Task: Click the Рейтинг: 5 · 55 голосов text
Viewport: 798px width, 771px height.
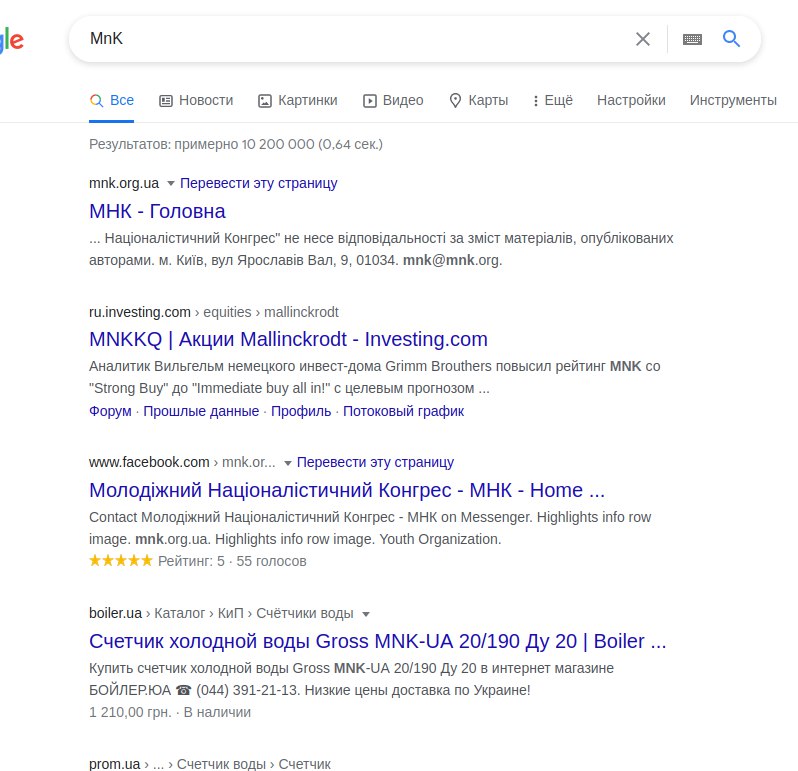Action: [x=232, y=561]
